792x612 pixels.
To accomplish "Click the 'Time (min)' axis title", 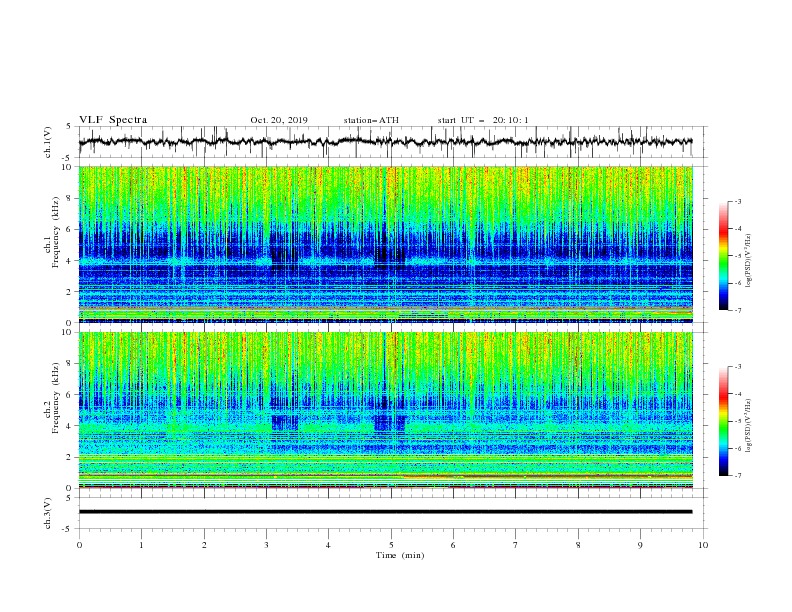I will (x=400, y=555).
